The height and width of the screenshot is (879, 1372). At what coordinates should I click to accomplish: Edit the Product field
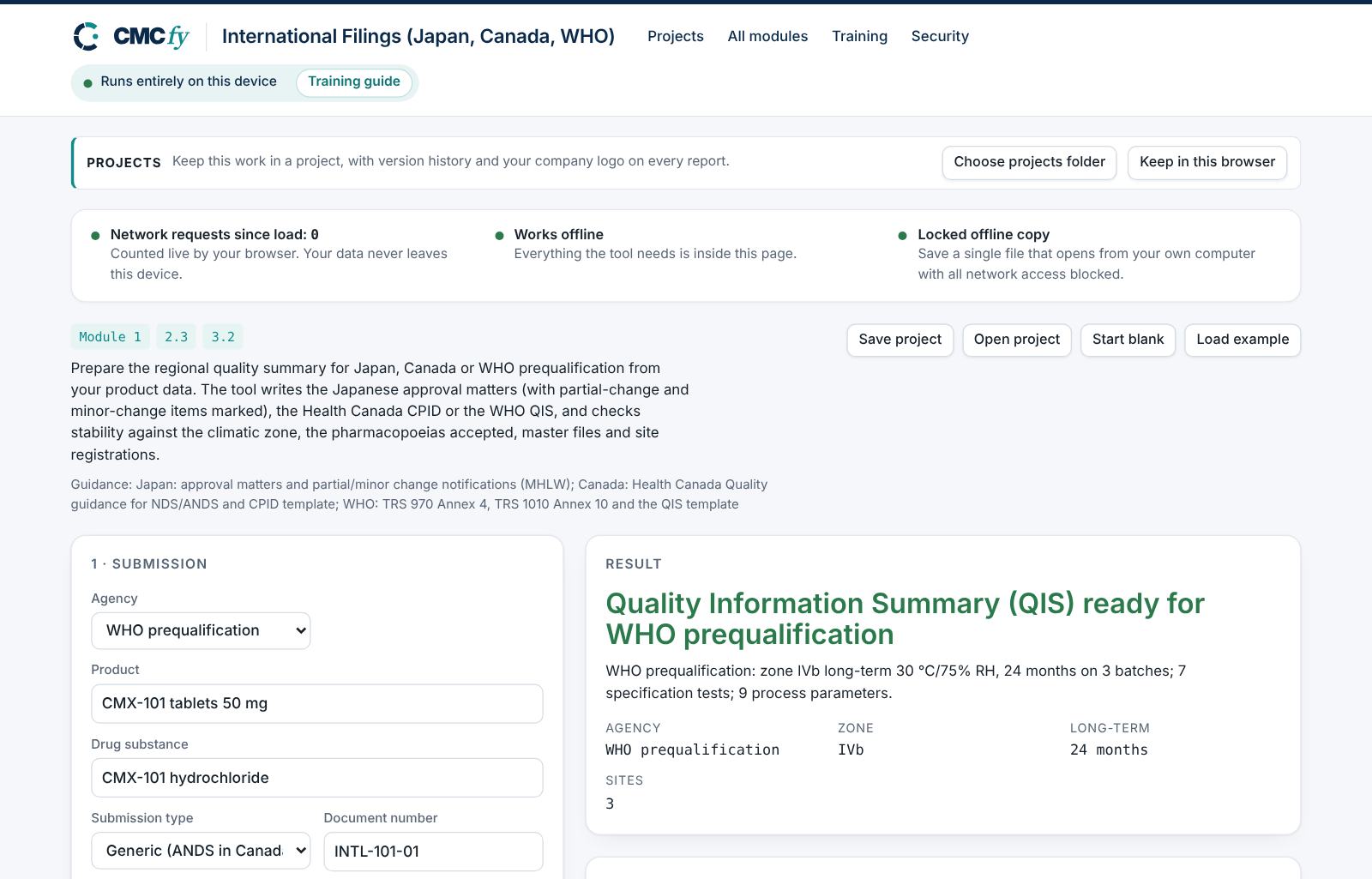pyautogui.click(x=317, y=703)
